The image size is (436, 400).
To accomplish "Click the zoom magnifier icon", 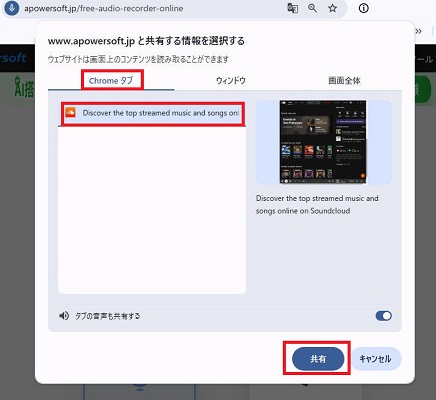I will pos(312,8).
